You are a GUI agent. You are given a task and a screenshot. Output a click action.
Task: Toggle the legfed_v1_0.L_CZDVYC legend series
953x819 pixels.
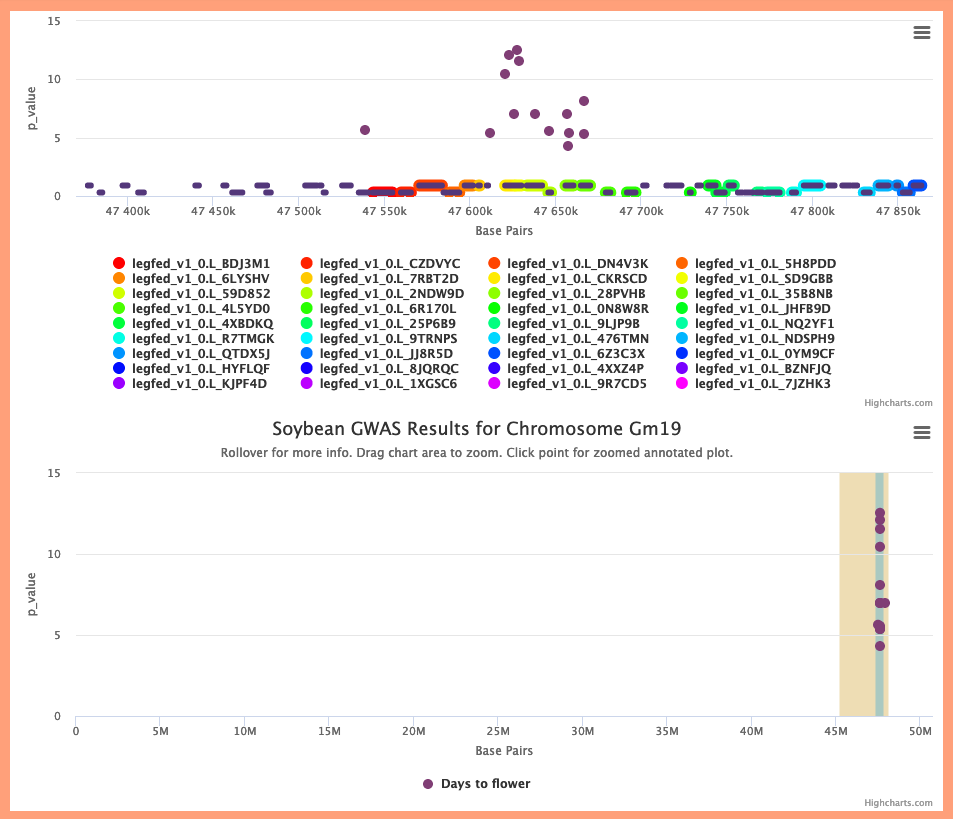(x=380, y=263)
